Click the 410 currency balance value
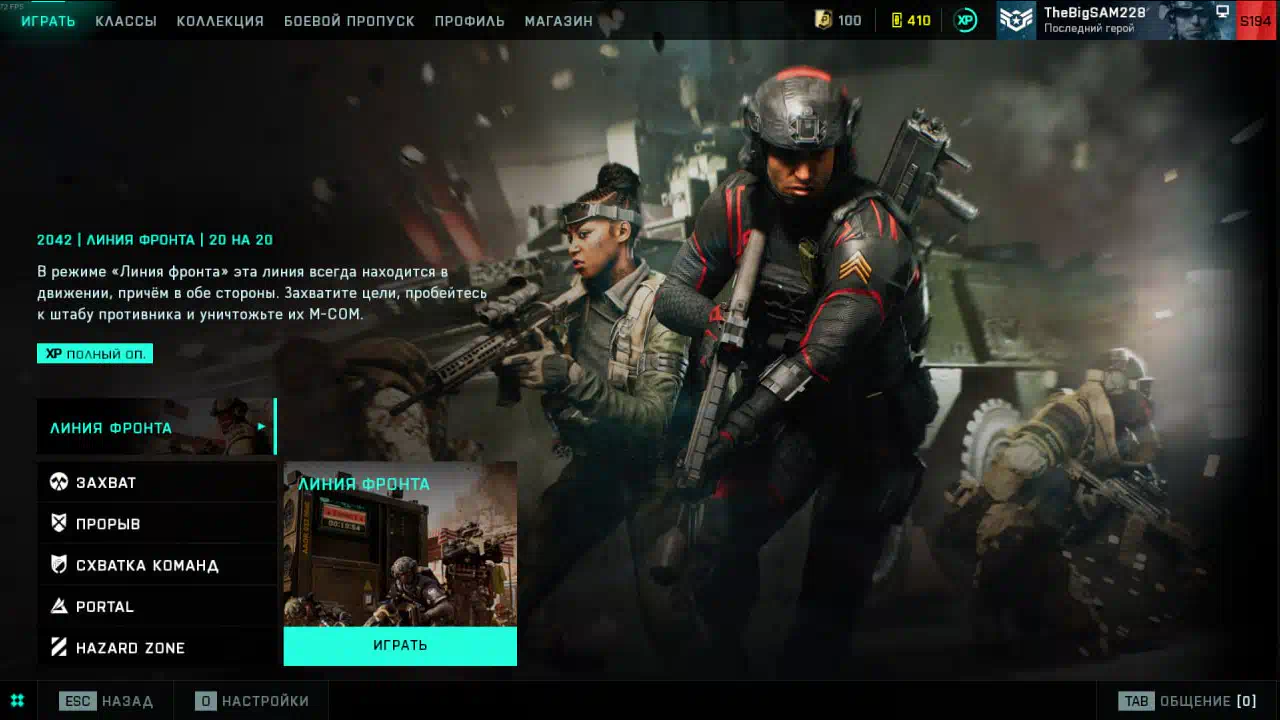Viewport: 1280px width, 720px height. (x=919, y=21)
